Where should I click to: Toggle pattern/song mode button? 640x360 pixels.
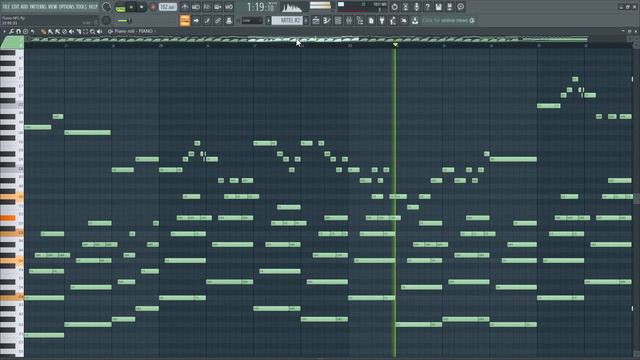(x=120, y=7)
